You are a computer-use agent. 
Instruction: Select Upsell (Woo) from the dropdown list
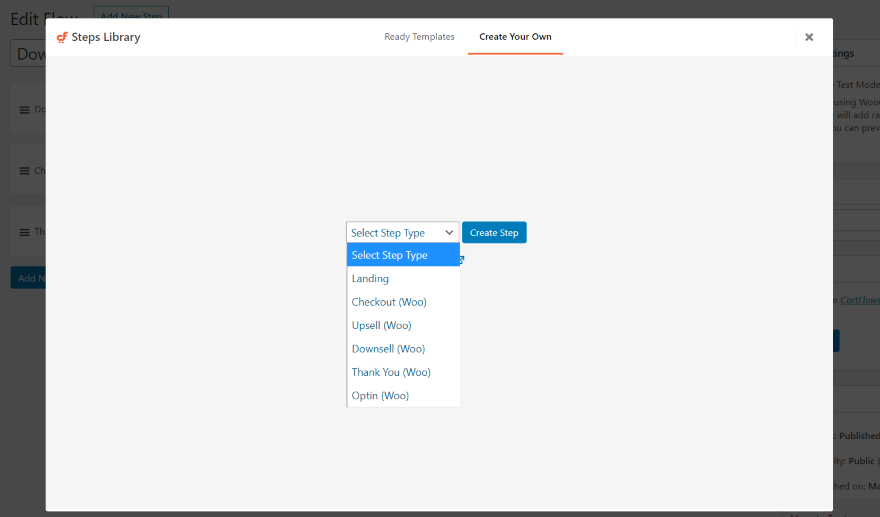pos(403,326)
